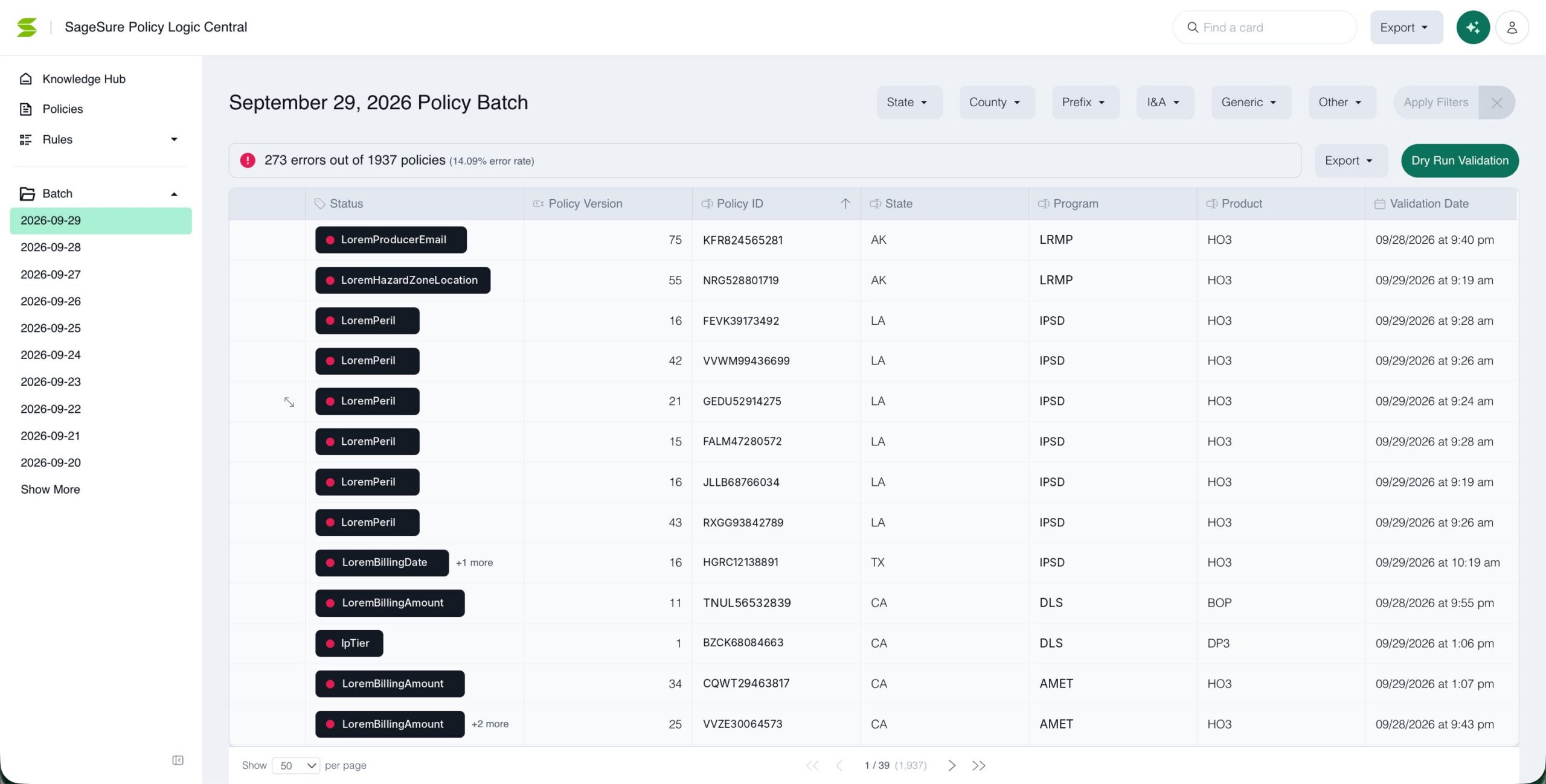
Task: Click the red error alert icon
Action: click(x=248, y=160)
